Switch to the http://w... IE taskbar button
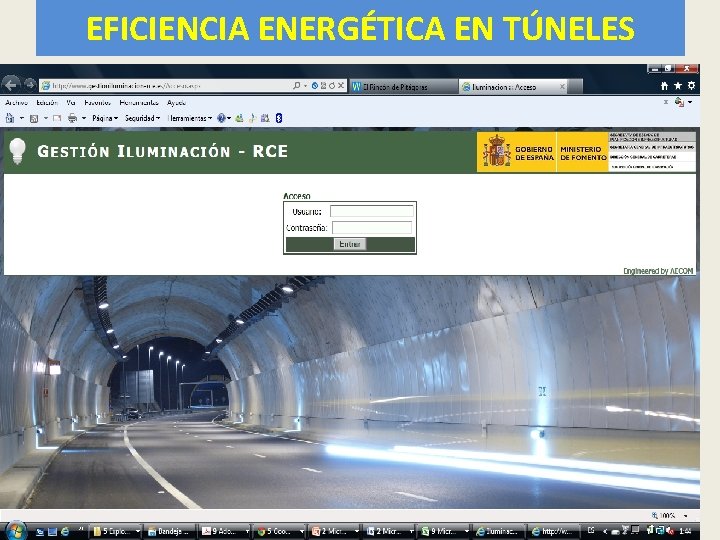Image resolution: width=720 pixels, height=540 pixels. tap(553, 531)
